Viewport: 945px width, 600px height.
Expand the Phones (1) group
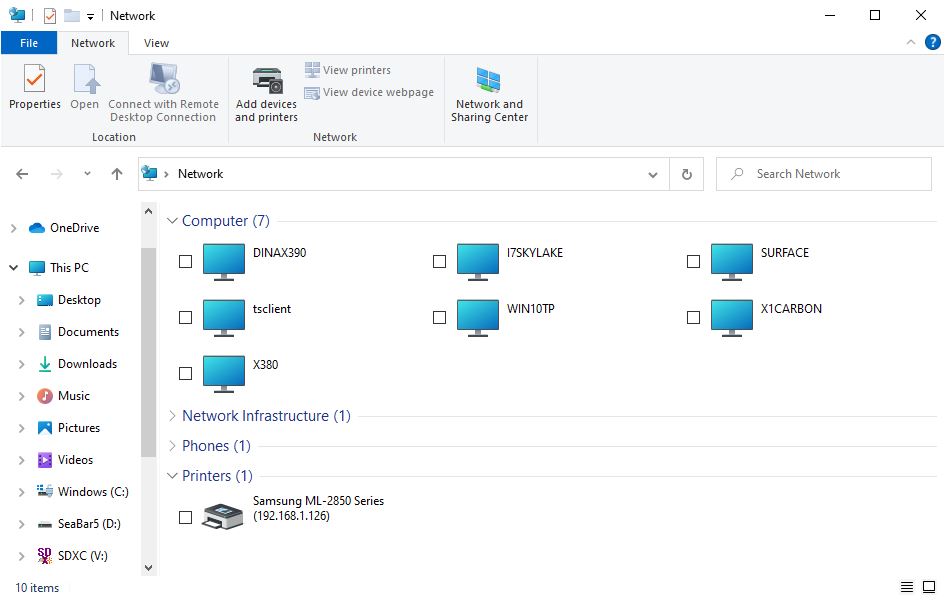tap(172, 446)
